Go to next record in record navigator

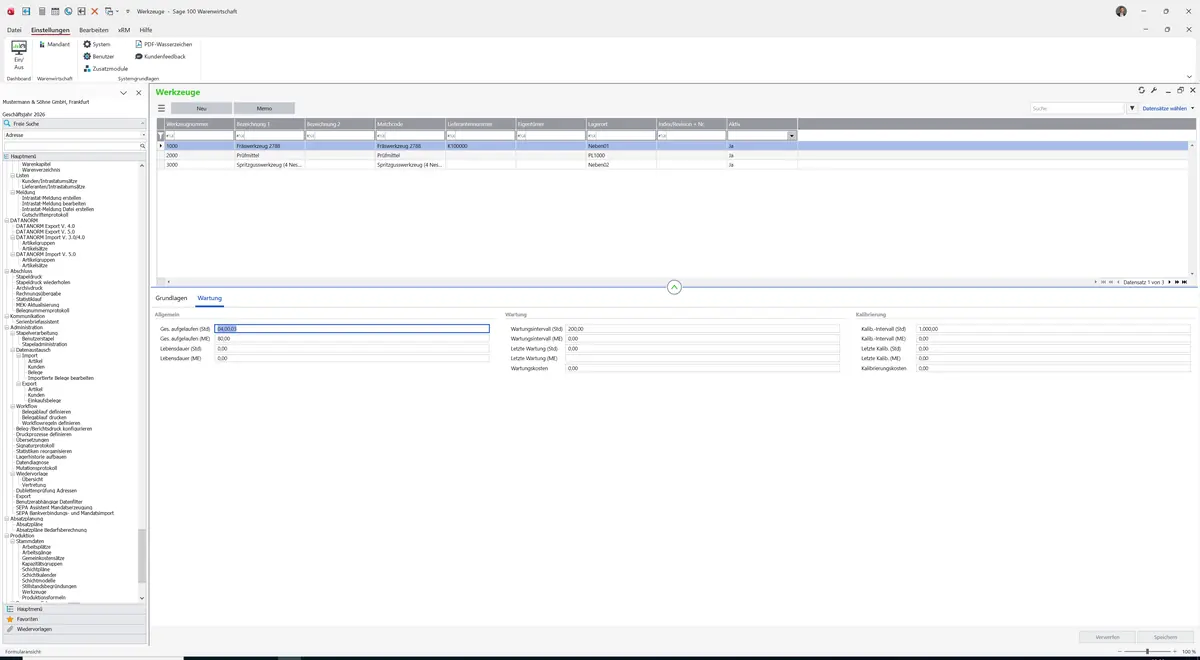[1170, 282]
